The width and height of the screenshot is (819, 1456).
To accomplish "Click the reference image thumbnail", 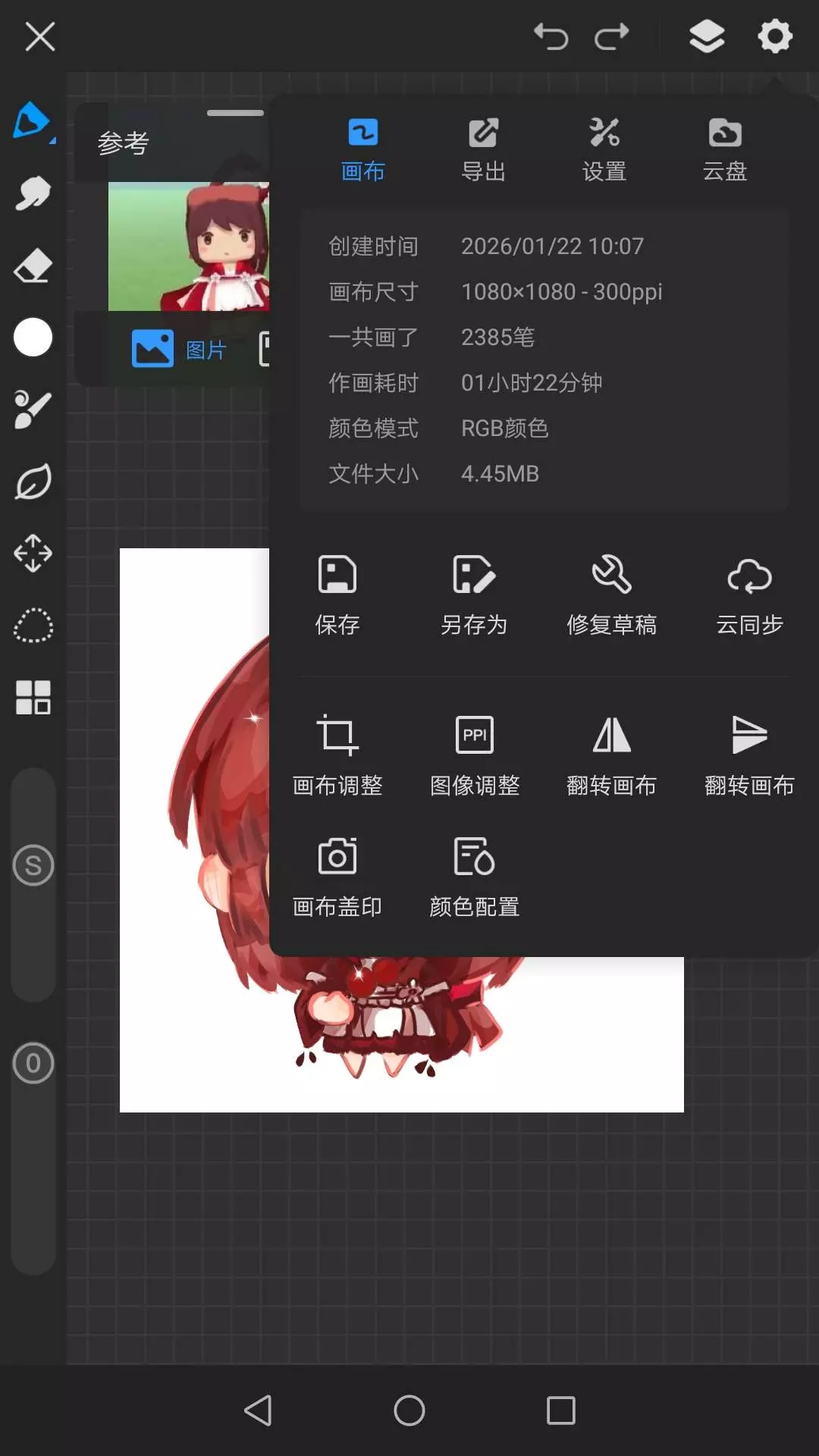I will 189,246.
